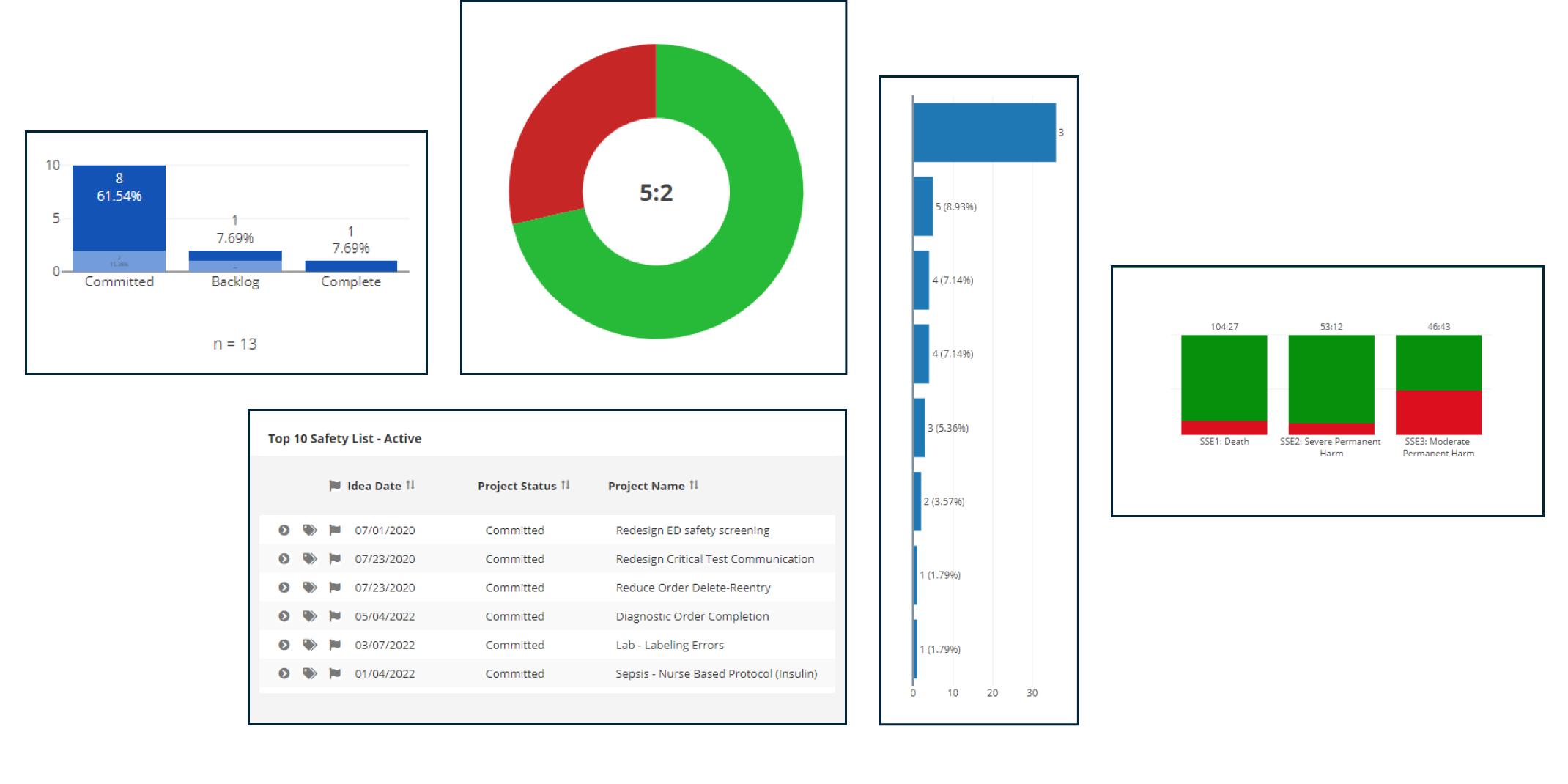Screen dimensions: 1568x784
Task: Click the SSE3 Moderate Permanent Harm red bar
Action: point(1438,413)
